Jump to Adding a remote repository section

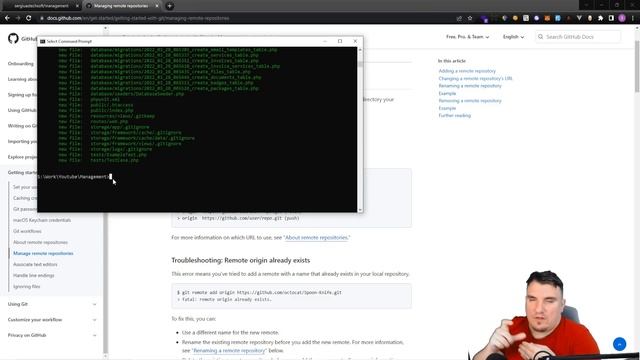pos(467,71)
